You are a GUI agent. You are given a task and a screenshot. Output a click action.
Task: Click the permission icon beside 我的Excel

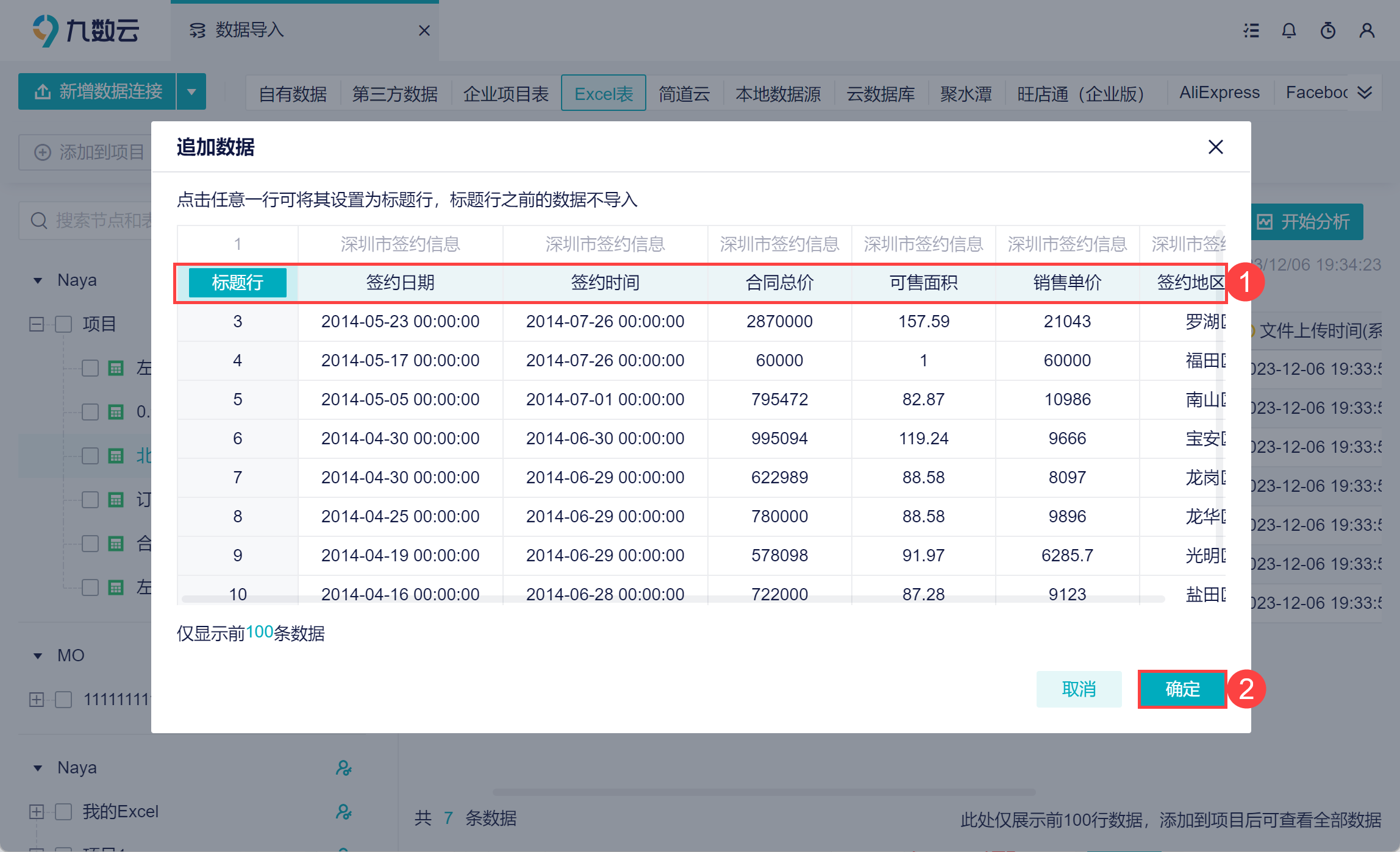[344, 812]
